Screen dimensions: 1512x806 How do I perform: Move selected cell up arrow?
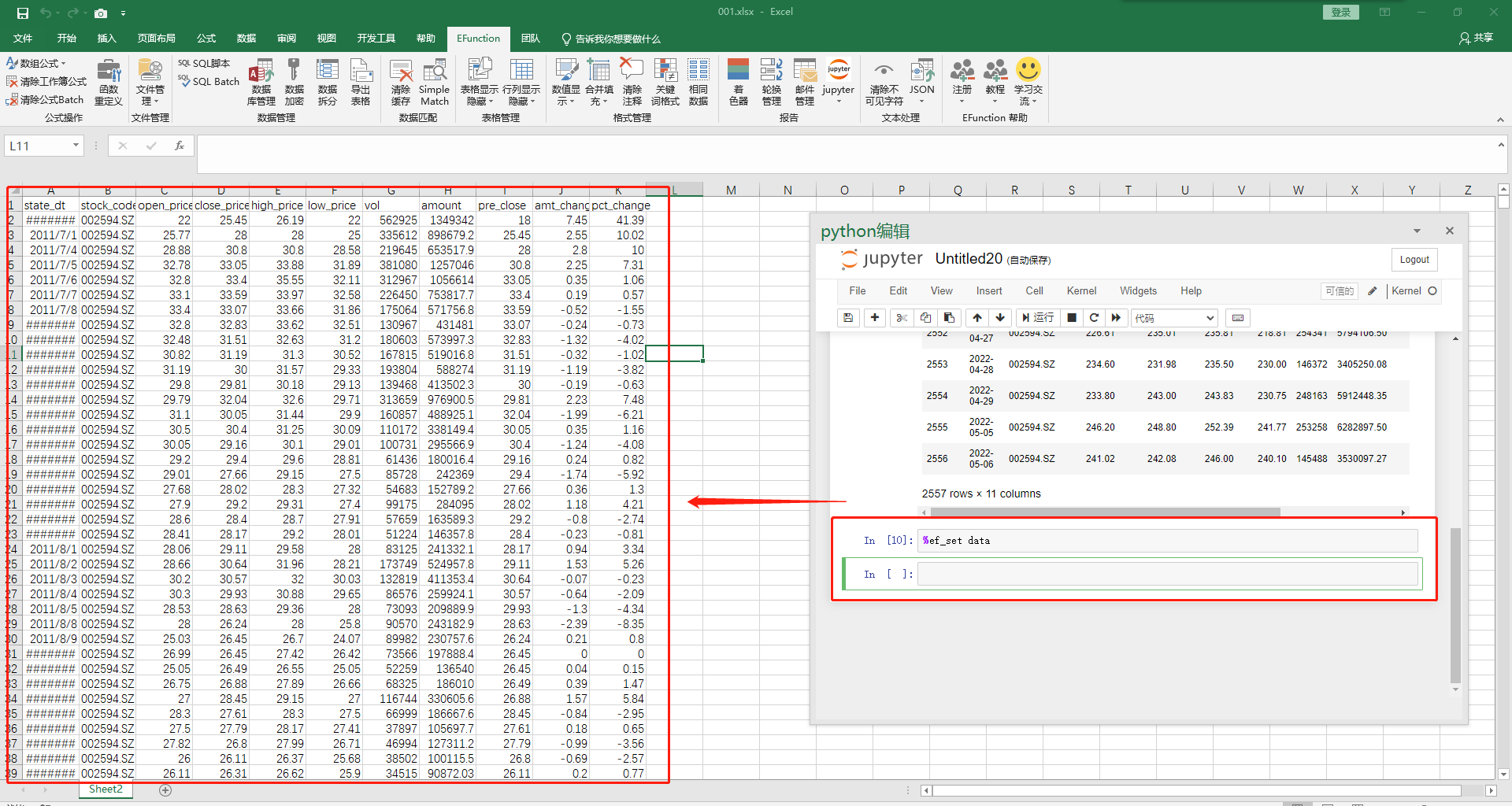click(977, 318)
